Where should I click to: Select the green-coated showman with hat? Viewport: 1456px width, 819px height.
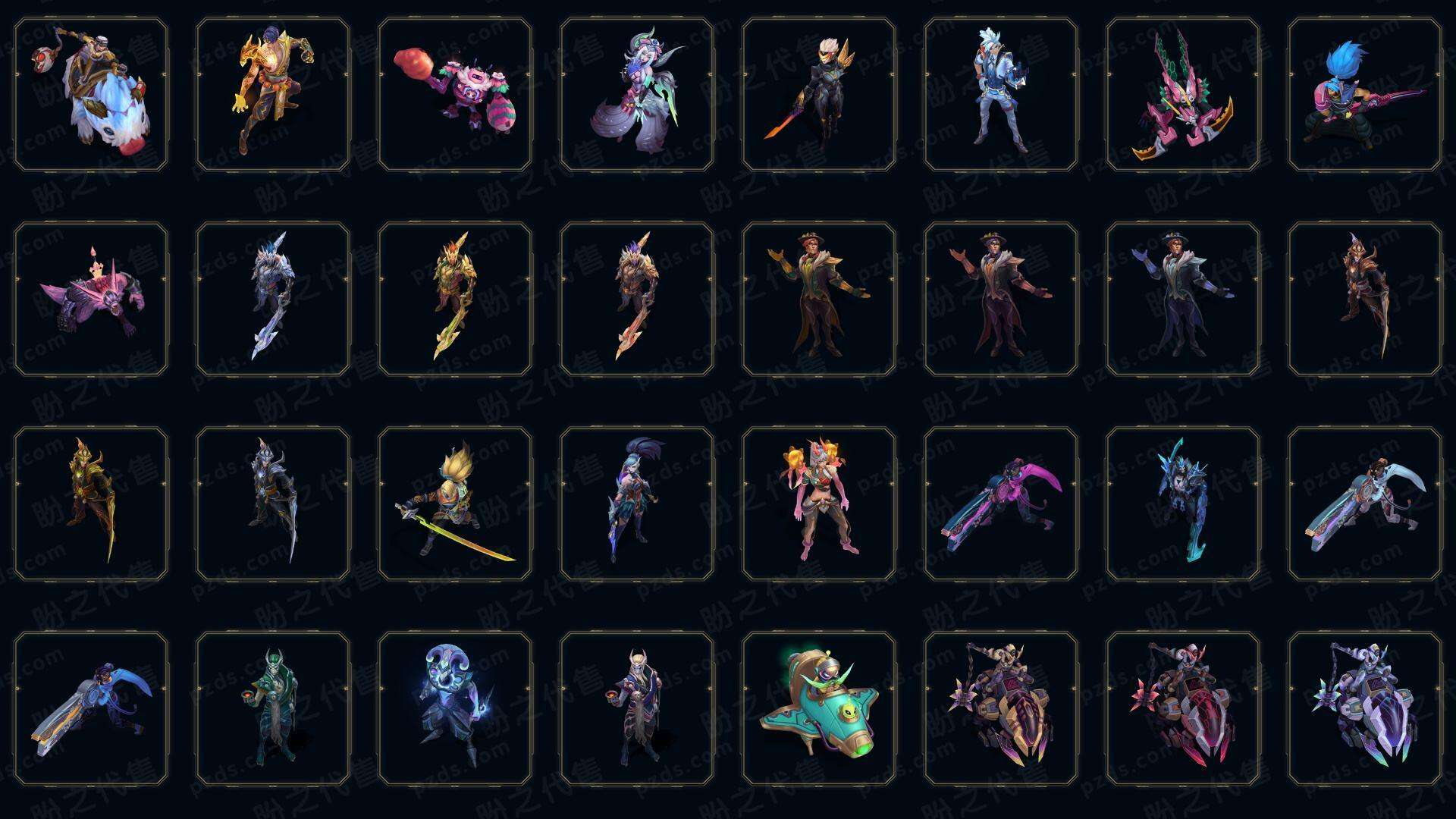click(819, 299)
